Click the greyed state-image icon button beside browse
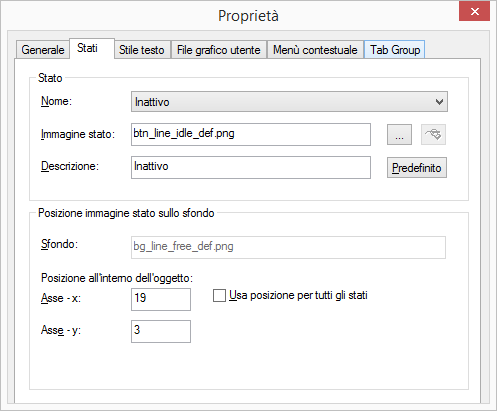 [x=433, y=135]
